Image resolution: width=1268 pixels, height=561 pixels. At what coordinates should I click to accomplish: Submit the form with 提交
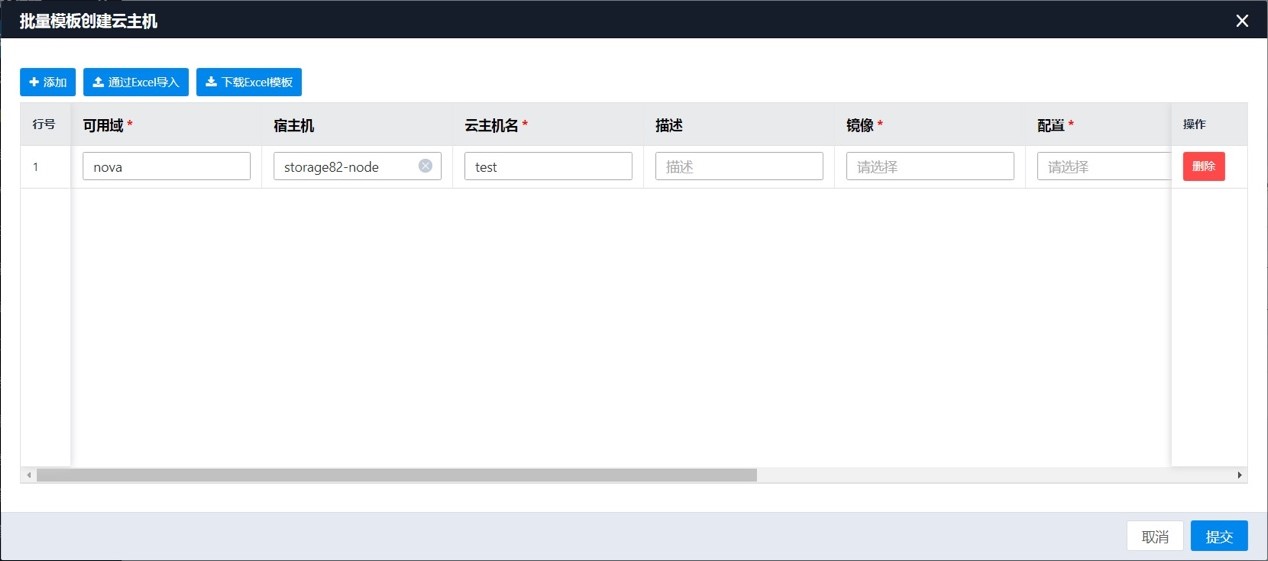point(1219,536)
